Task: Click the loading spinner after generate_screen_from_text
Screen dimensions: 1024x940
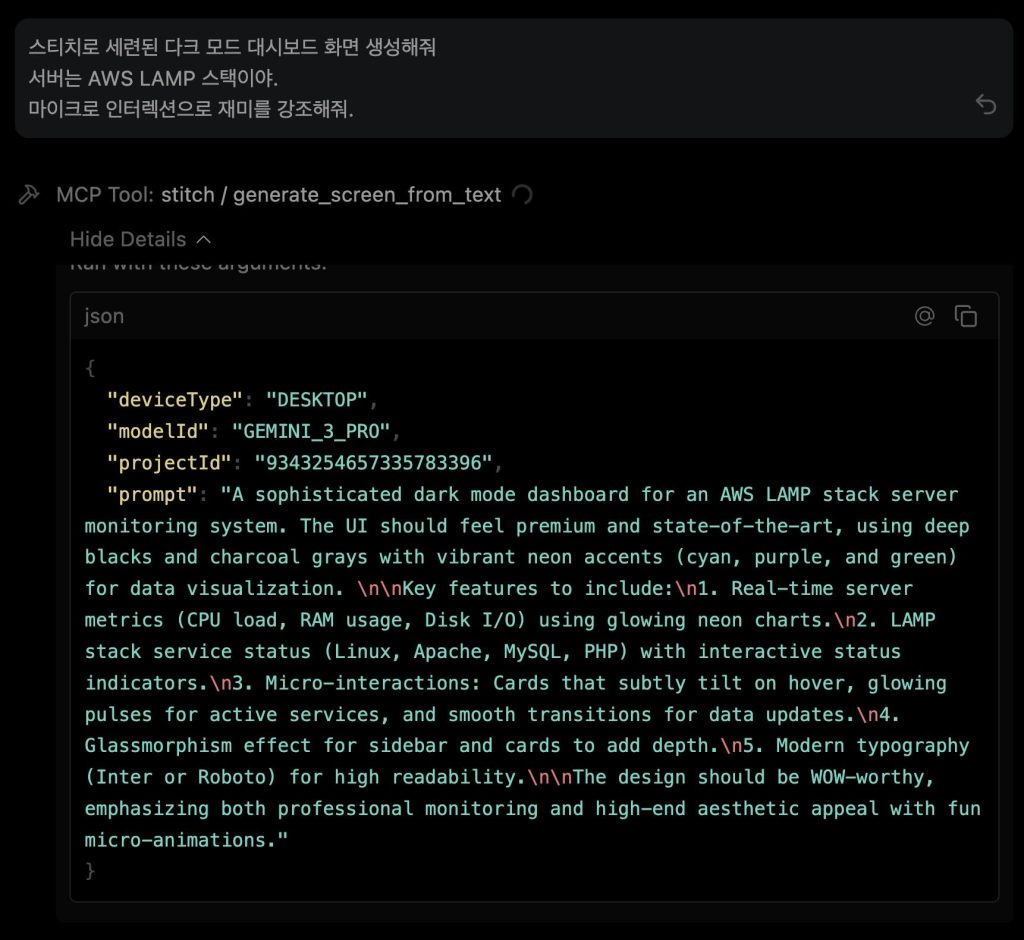Action: (x=522, y=195)
